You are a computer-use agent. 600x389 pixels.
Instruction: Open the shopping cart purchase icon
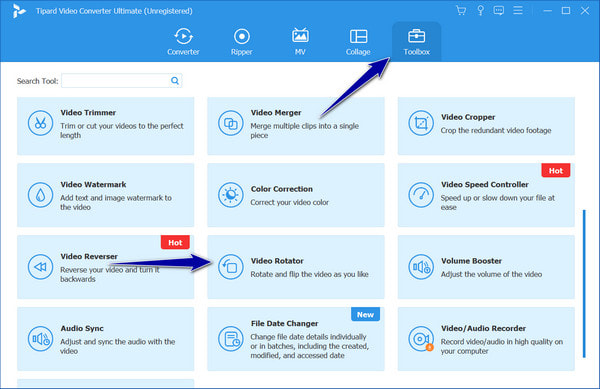pyautogui.click(x=461, y=10)
